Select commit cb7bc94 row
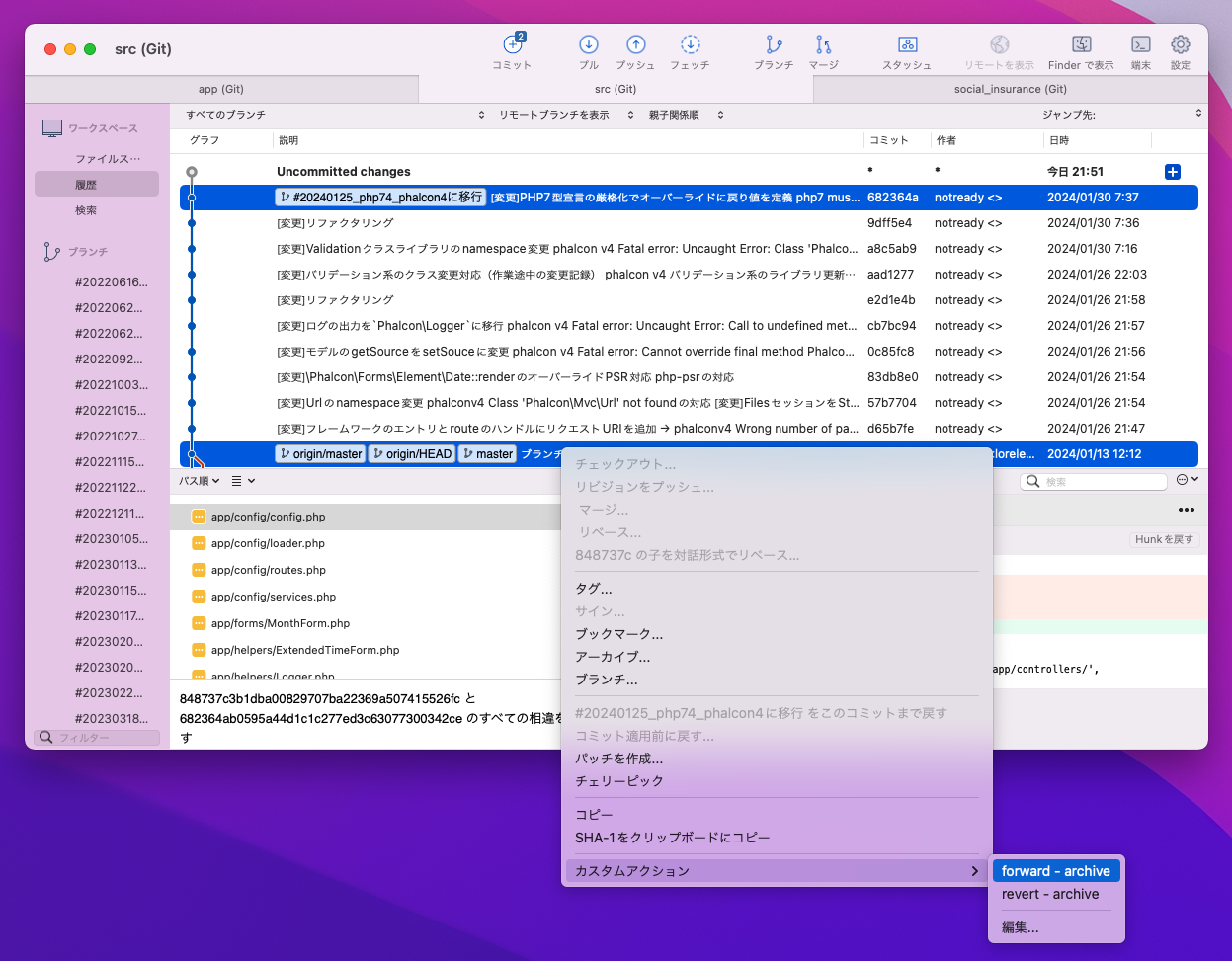This screenshot has width=1232, height=961. click(689, 326)
